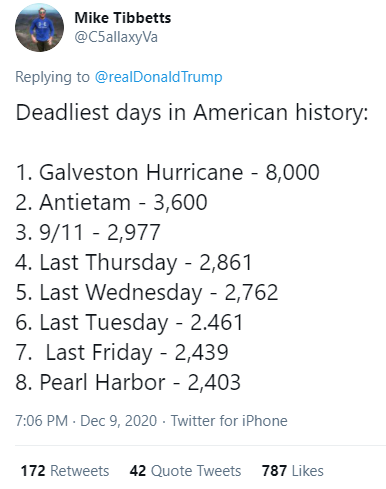Click the Mike Tibbetts display name

tap(123, 18)
